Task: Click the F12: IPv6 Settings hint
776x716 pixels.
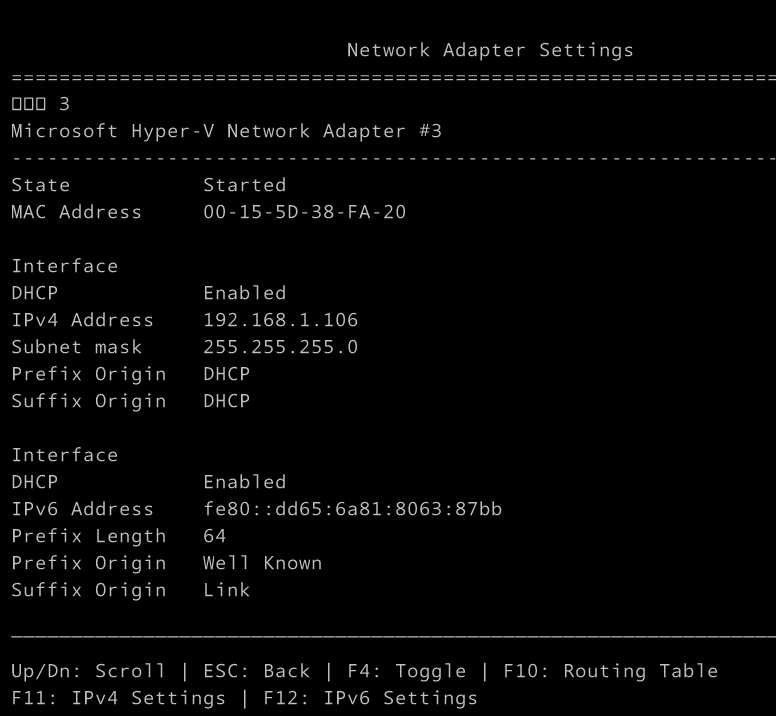Action: (370, 698)
